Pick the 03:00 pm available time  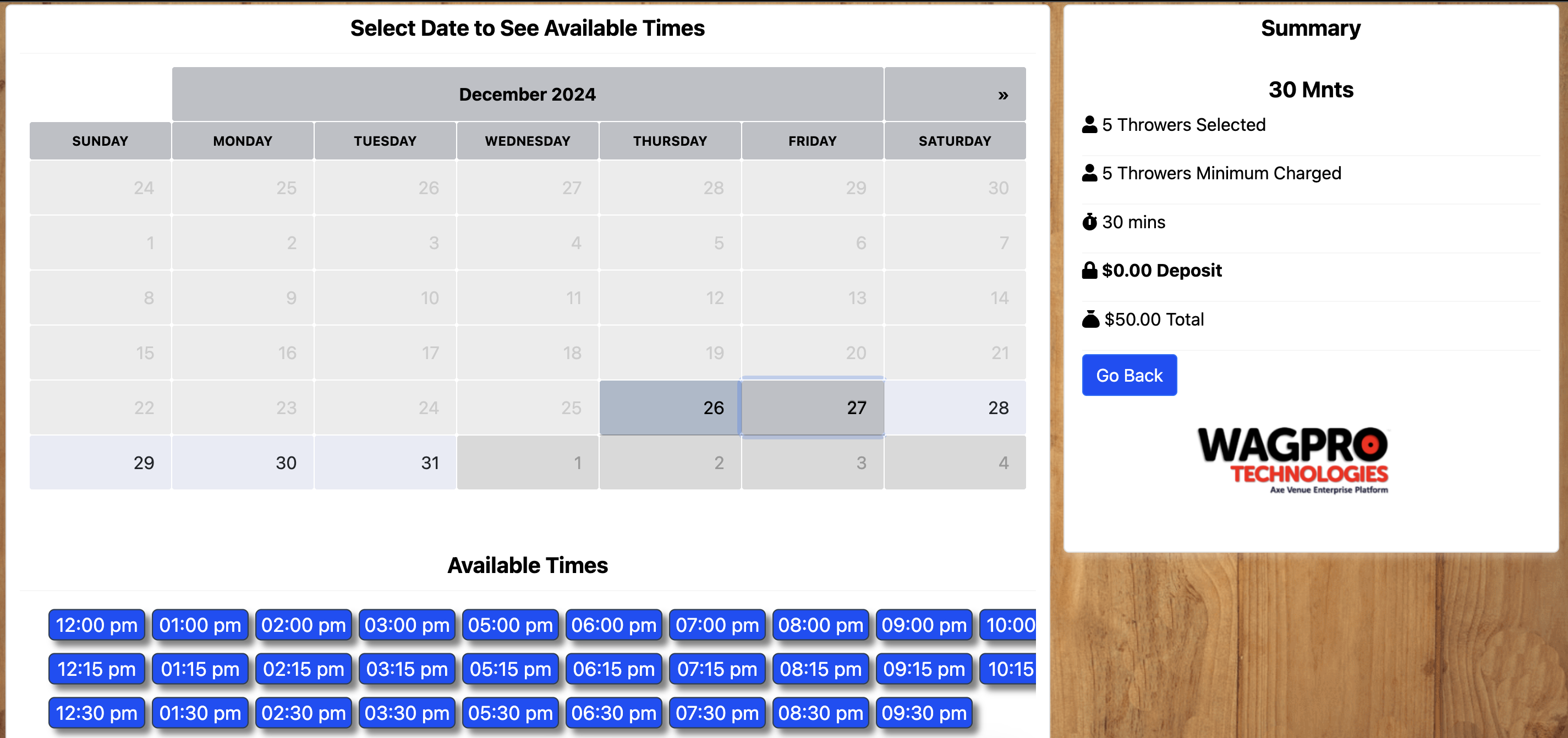coord(407,625)
